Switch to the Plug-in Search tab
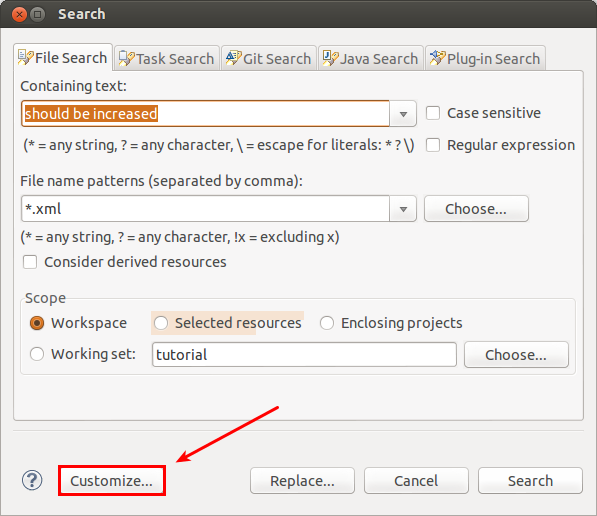 pyautogui.click(x=485, y=58)
